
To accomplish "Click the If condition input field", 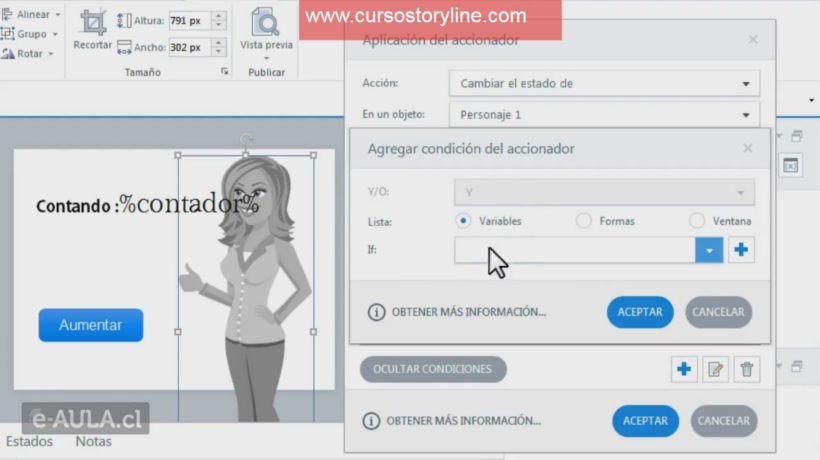I will pos(575,250).
